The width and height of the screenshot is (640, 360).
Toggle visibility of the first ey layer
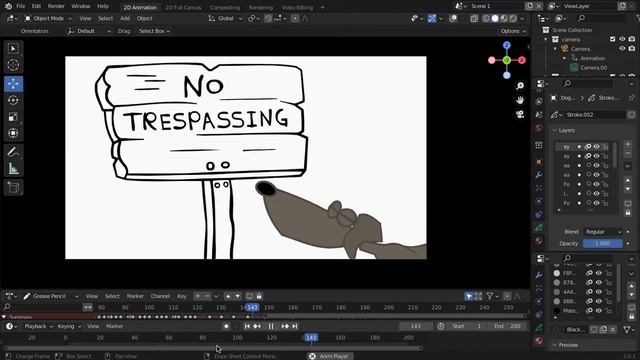point(596,147)
